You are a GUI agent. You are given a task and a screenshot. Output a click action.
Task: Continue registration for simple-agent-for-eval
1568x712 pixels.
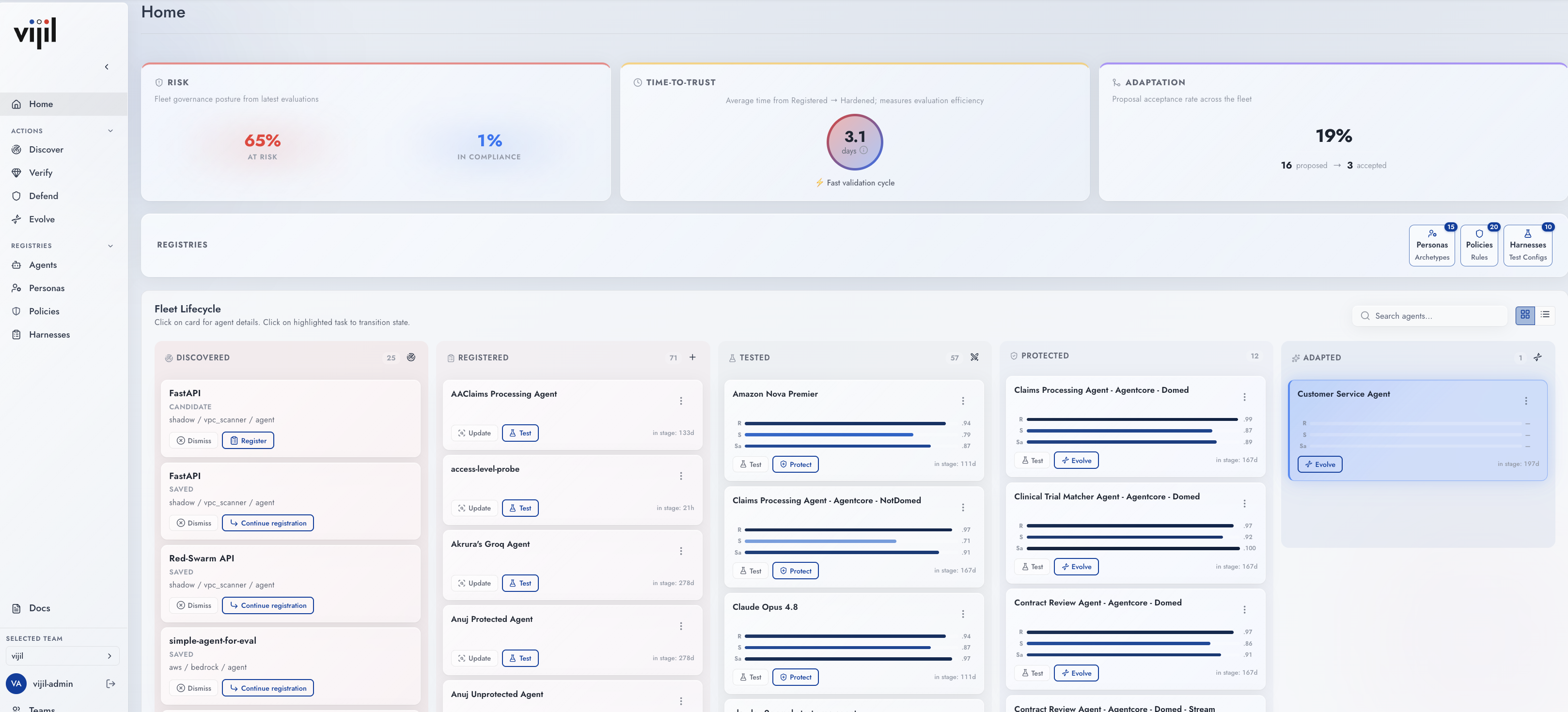click(x=268, y=688)
